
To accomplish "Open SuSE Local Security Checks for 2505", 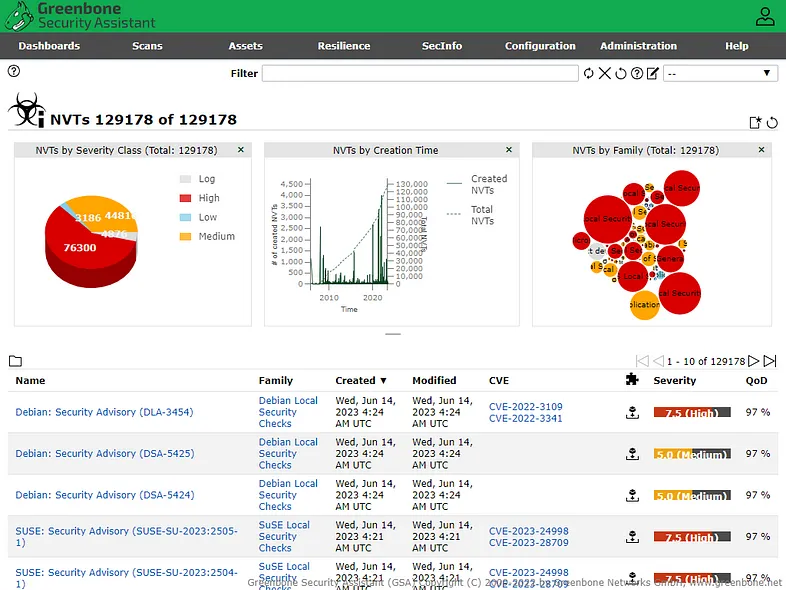I will point(284,536).
